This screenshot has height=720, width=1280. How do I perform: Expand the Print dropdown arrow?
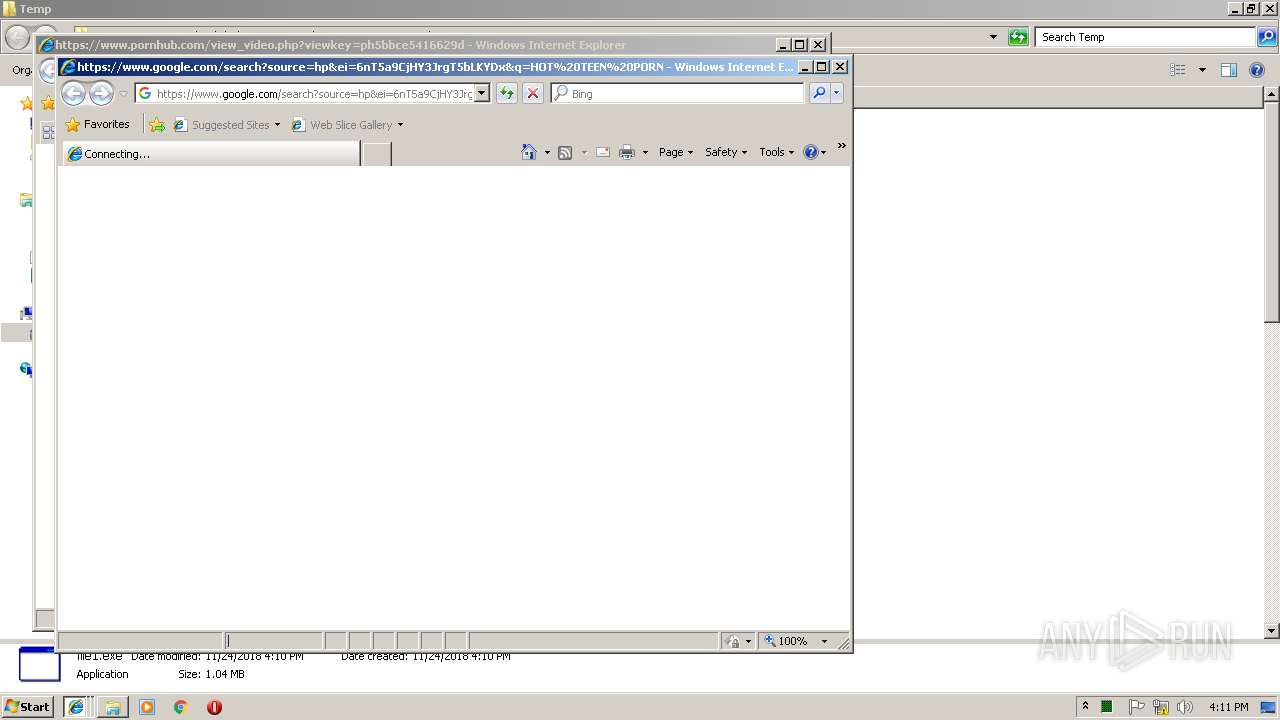[x=645, y=153]
